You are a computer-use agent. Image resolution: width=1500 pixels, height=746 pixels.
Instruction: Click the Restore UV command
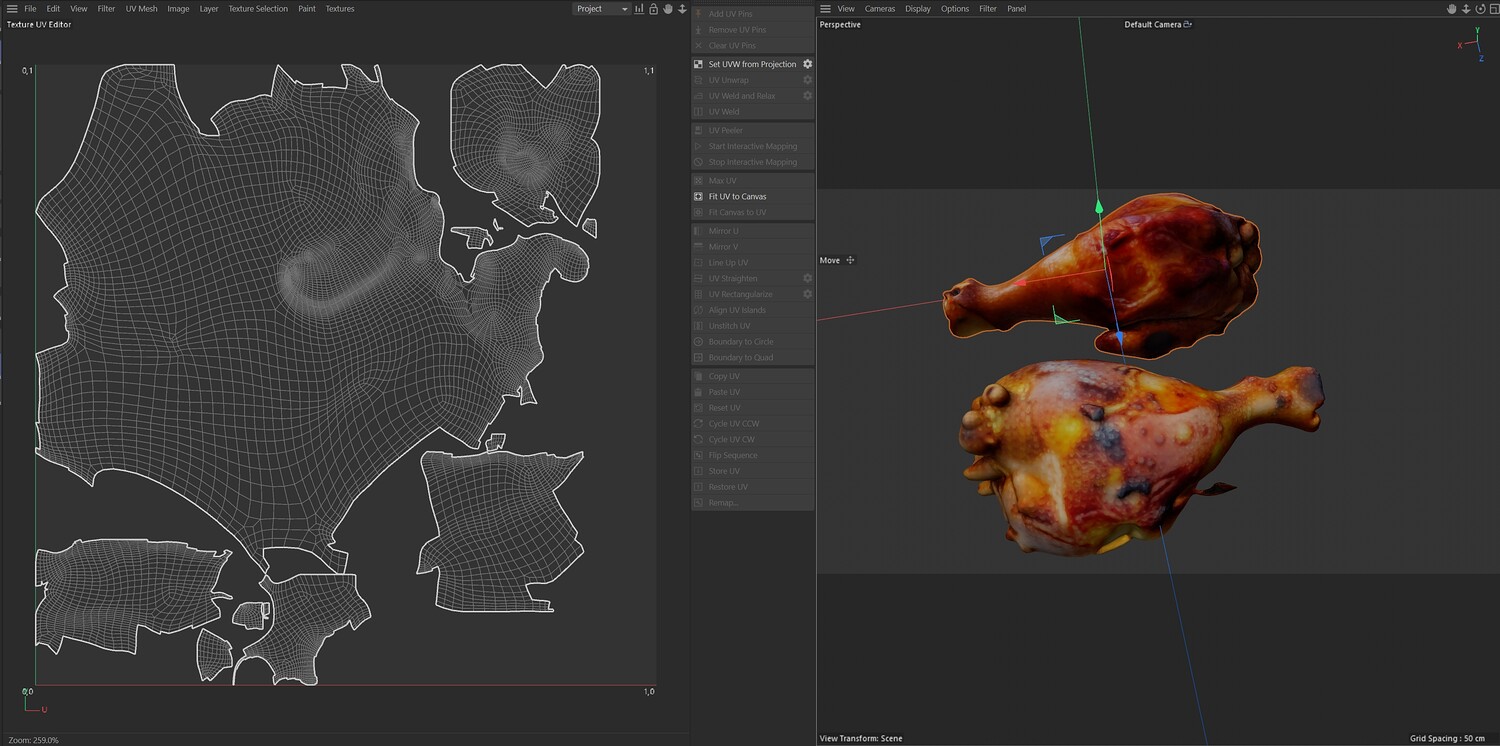click(752, 487)
